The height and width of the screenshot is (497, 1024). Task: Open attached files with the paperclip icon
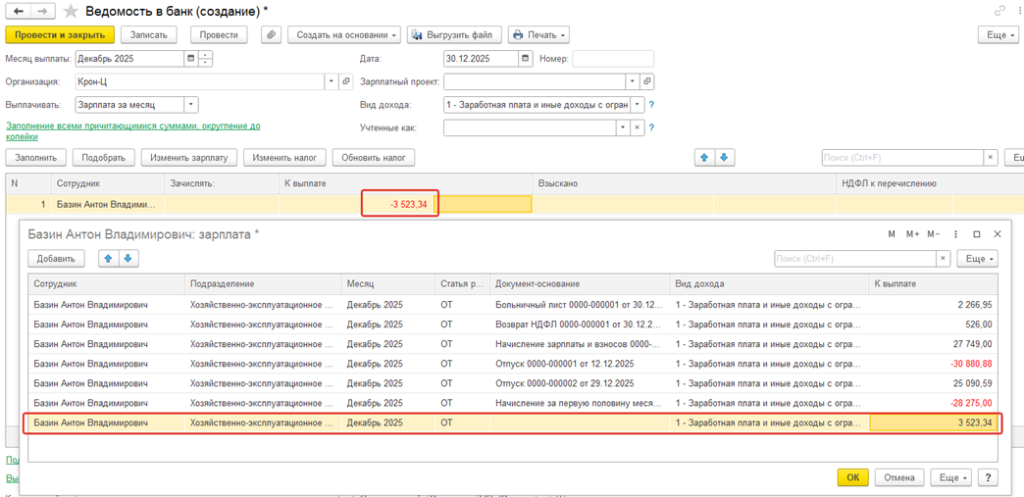click(271, 35)
